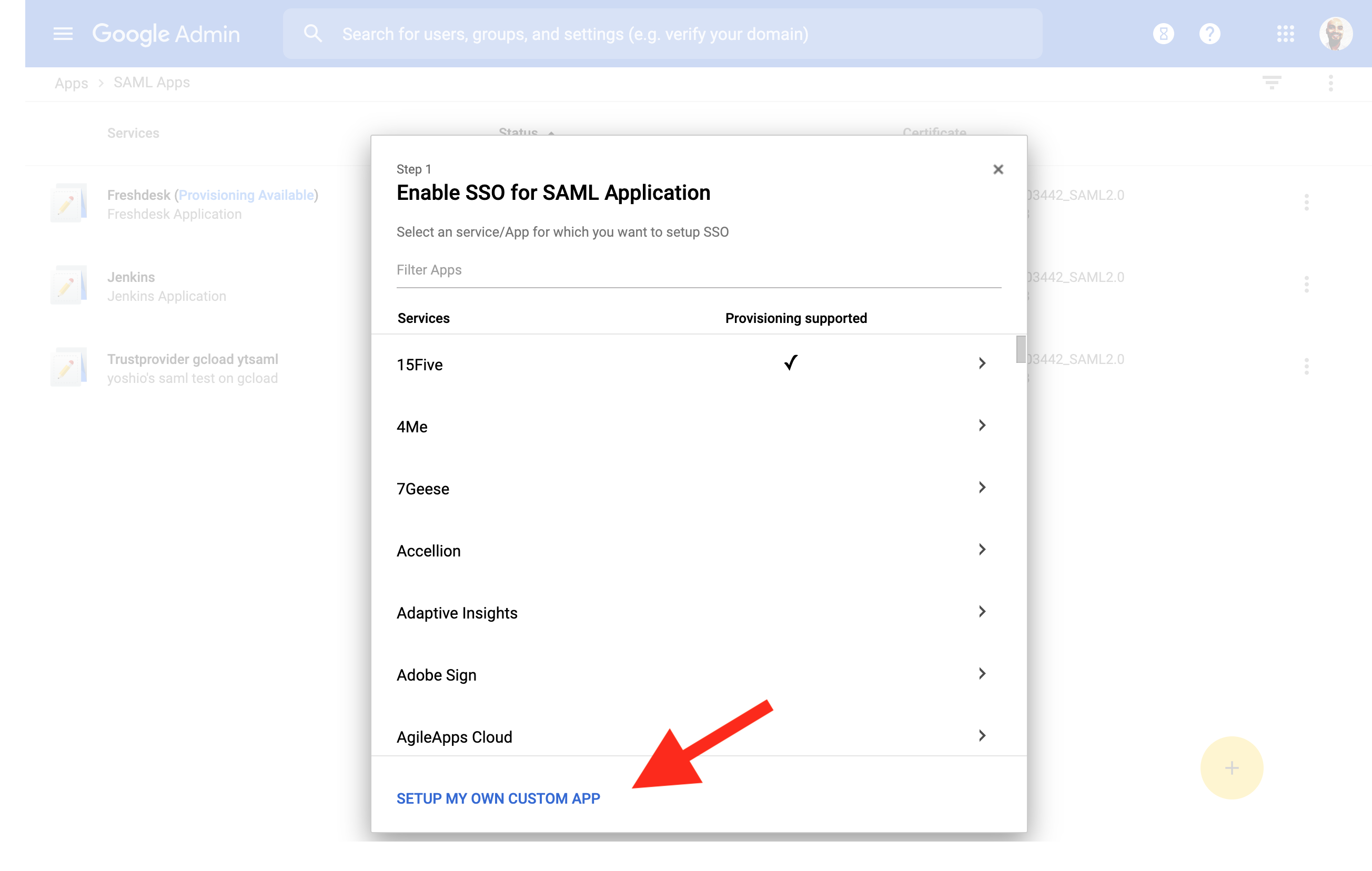This screenshot has width=1372, height=871.
Task: Click the Services header in dialog
Action: 423,318
